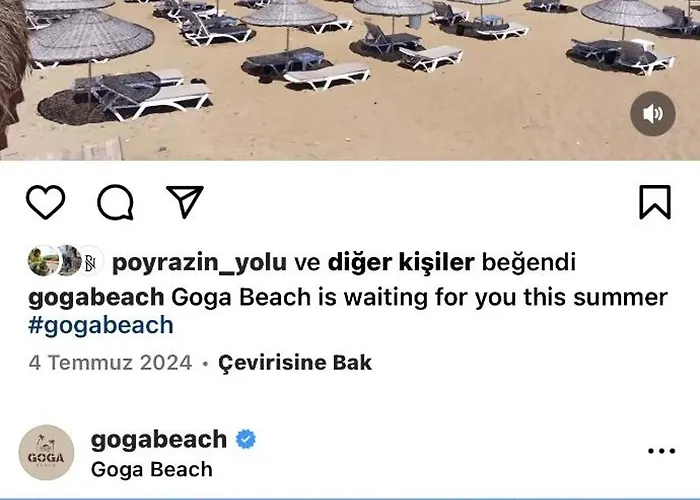Click the third liker avatar with logo
The height and width of the screenshot is (500, 700).
click(91, 261)
